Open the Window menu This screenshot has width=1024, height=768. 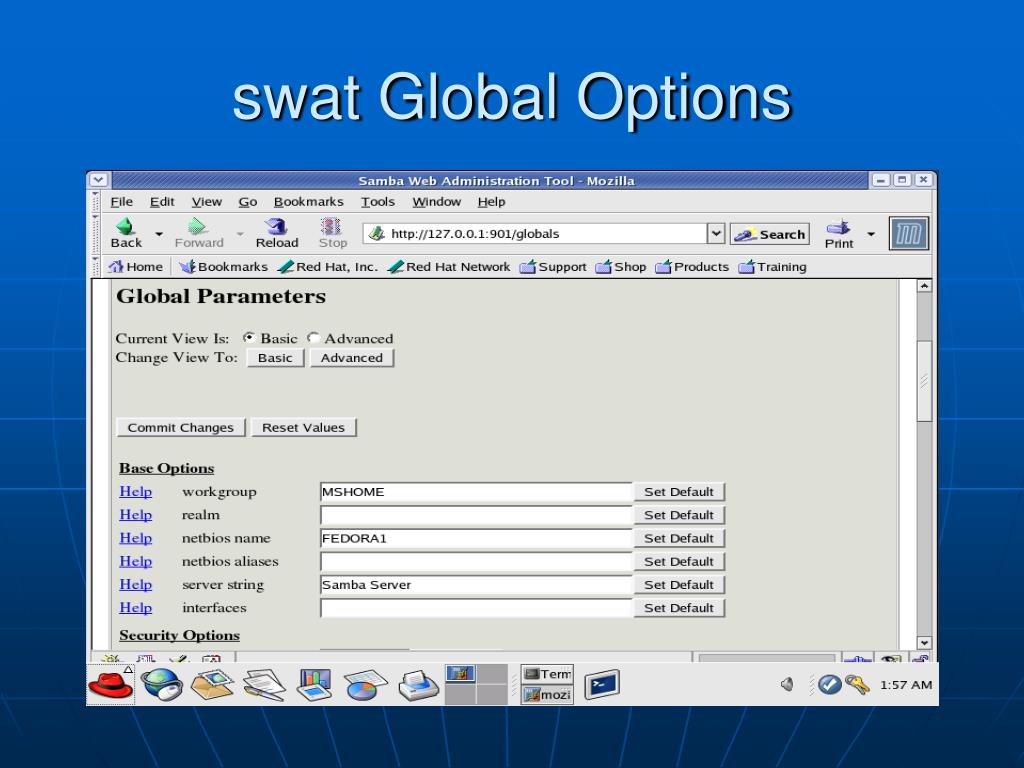pos(436,202)
